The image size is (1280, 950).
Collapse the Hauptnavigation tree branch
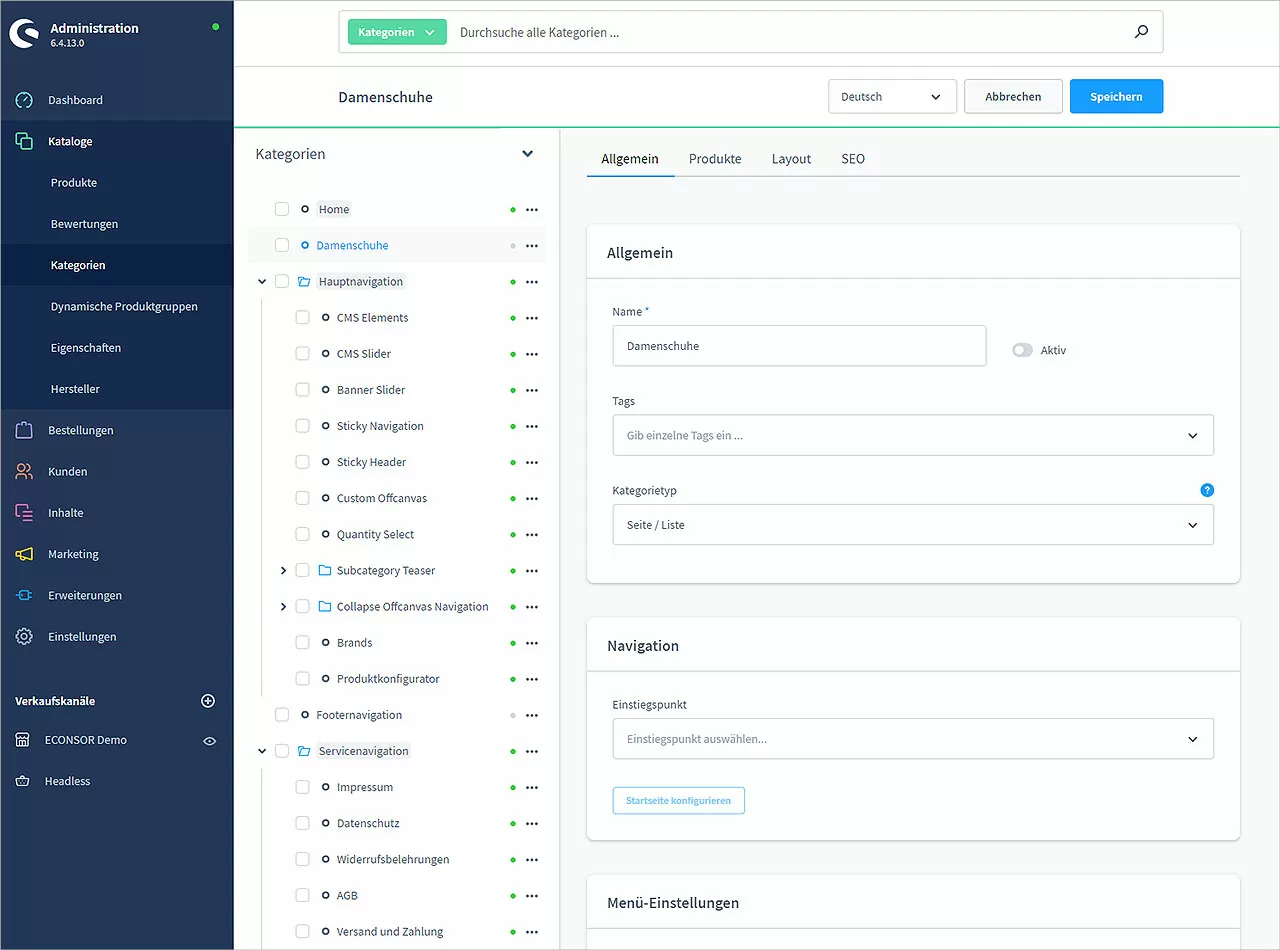coord(262,281)
